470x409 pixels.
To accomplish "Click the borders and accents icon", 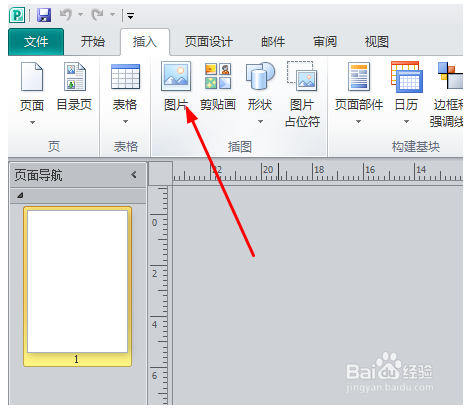I will 450,76.
